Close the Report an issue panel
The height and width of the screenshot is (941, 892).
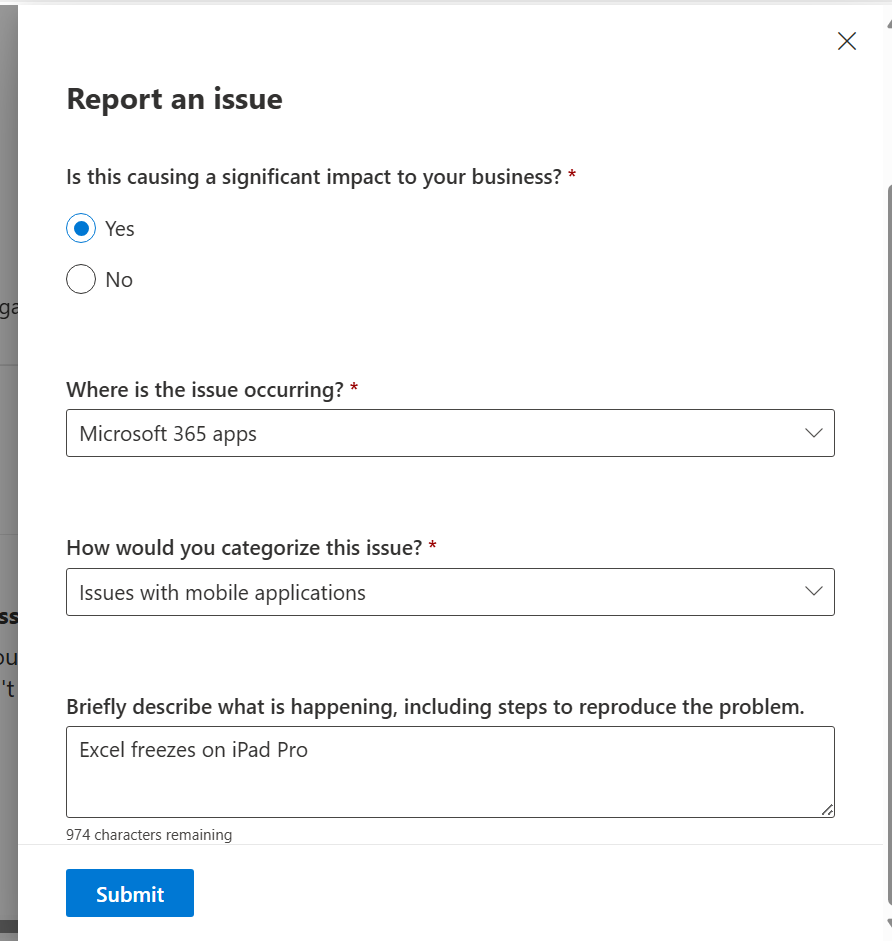pos(846,41)
